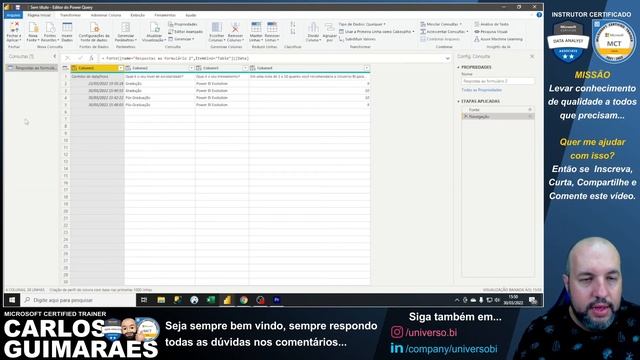The height and width of the screenshot is (360, 640).
Task: Click Pesquisa Visual
Action: [491, 32]
